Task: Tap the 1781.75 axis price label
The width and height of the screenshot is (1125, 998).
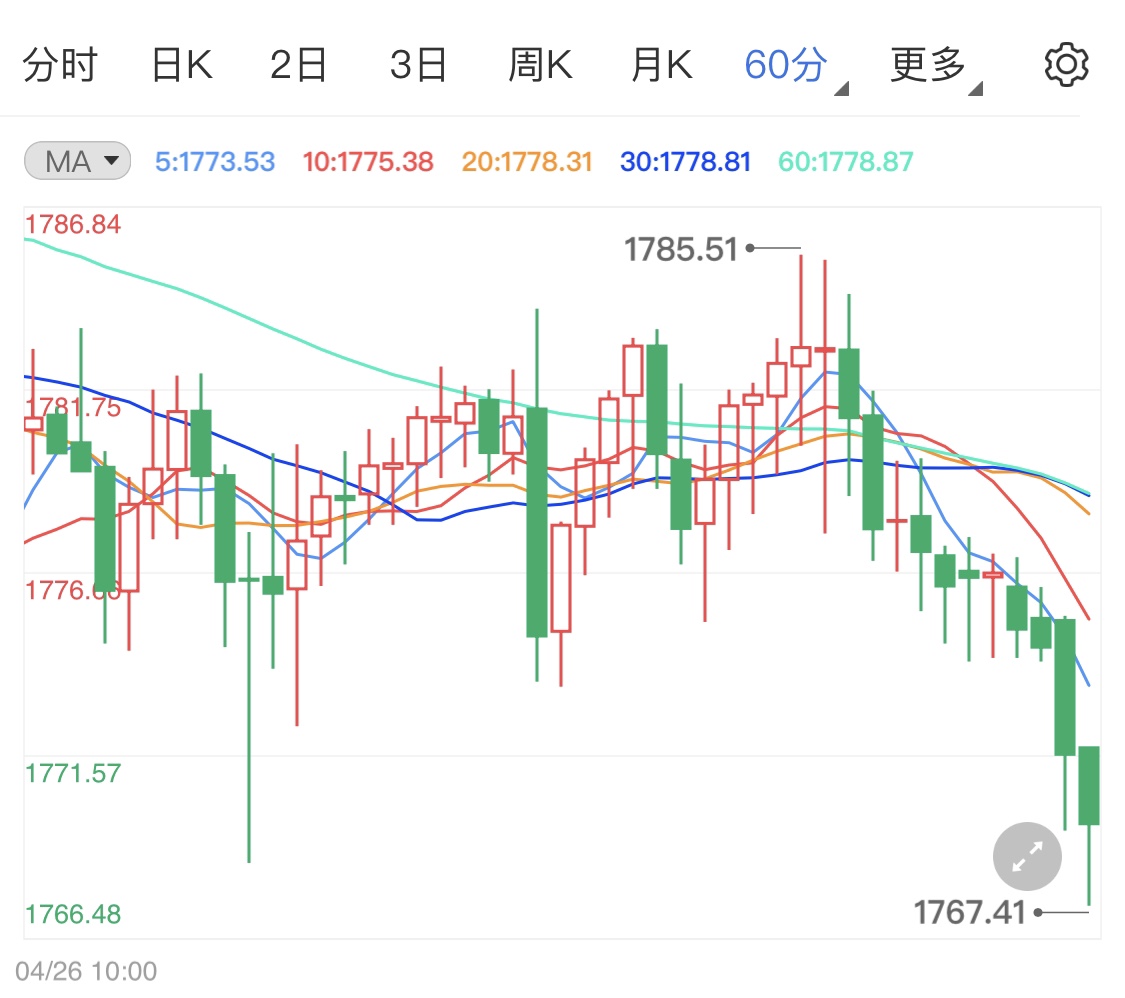Action: [73, 408]
